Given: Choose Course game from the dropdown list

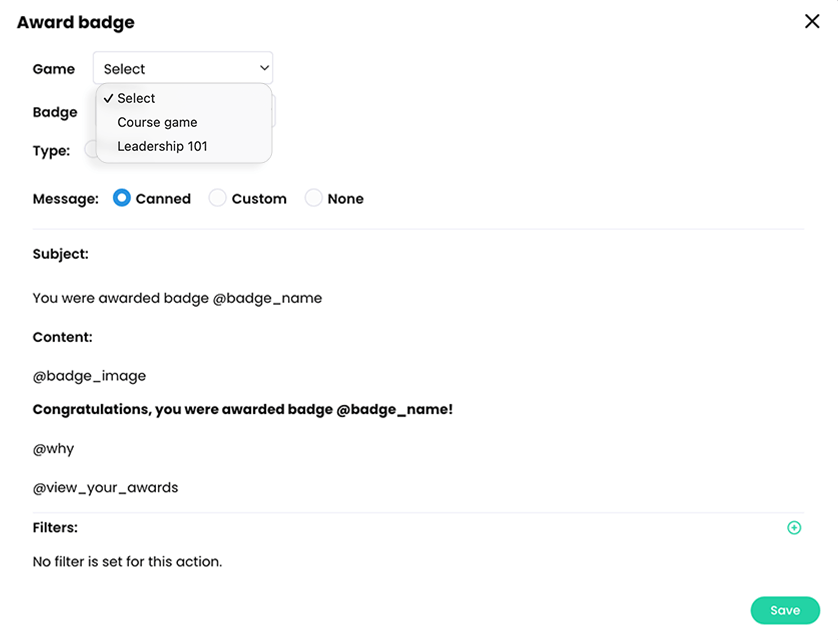Looking at the screenshot, I should click(157, 122).
